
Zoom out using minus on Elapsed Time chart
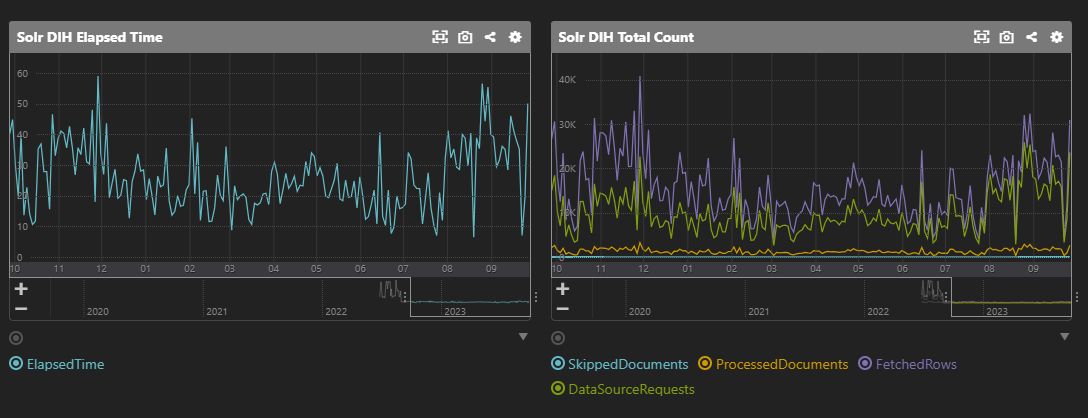21,308
